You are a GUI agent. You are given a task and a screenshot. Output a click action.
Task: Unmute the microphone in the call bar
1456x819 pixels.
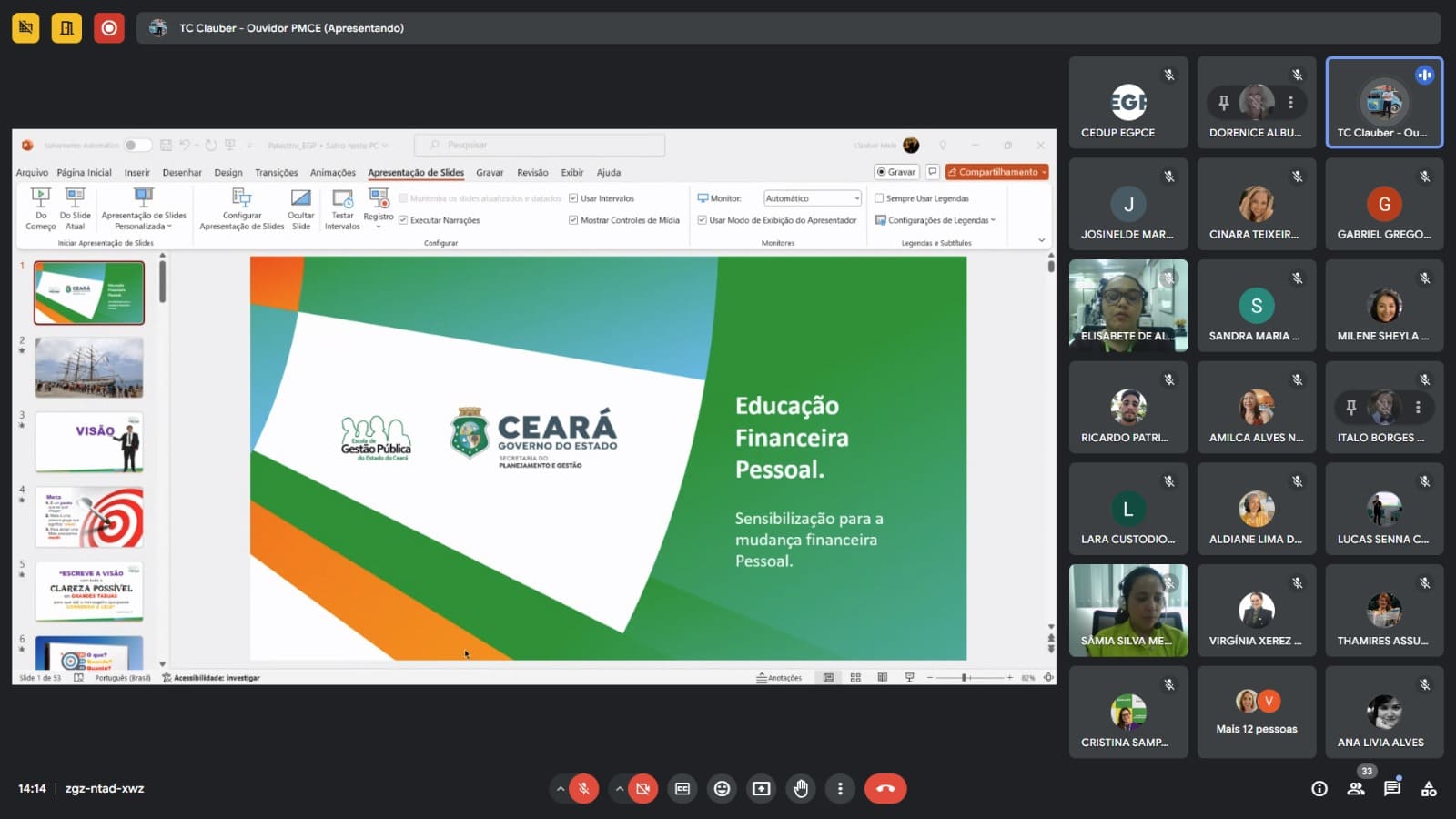point(584,789)
